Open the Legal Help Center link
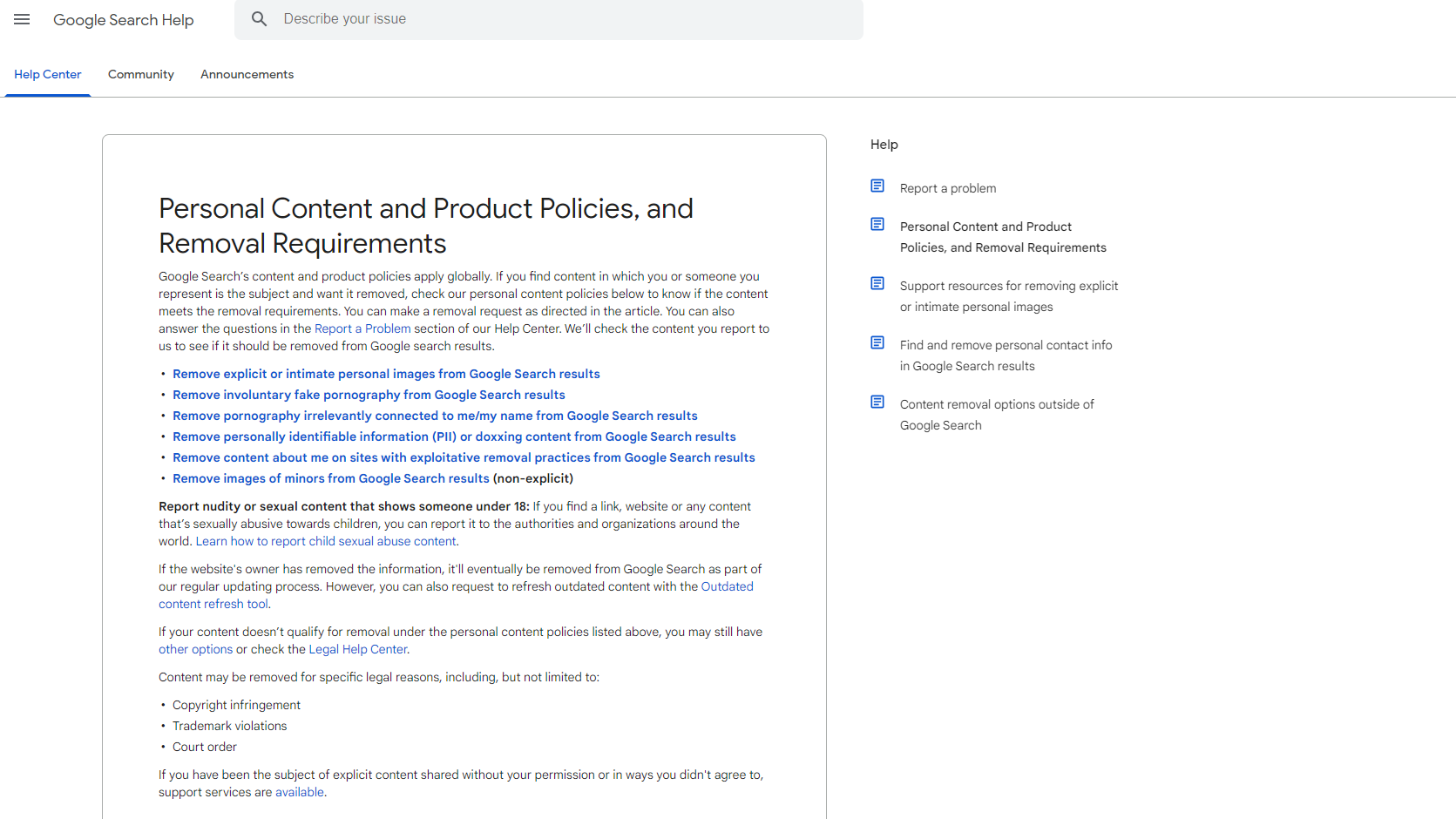The height and width of the screenshot is (819, 1456). pyautogui.click(x=357, y=649)
